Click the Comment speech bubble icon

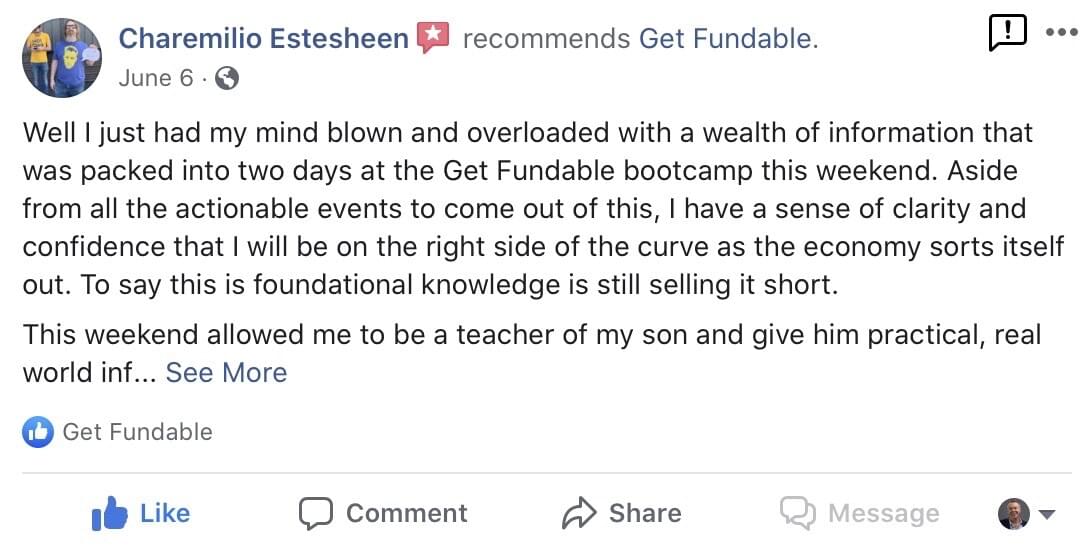coord(316,513)
